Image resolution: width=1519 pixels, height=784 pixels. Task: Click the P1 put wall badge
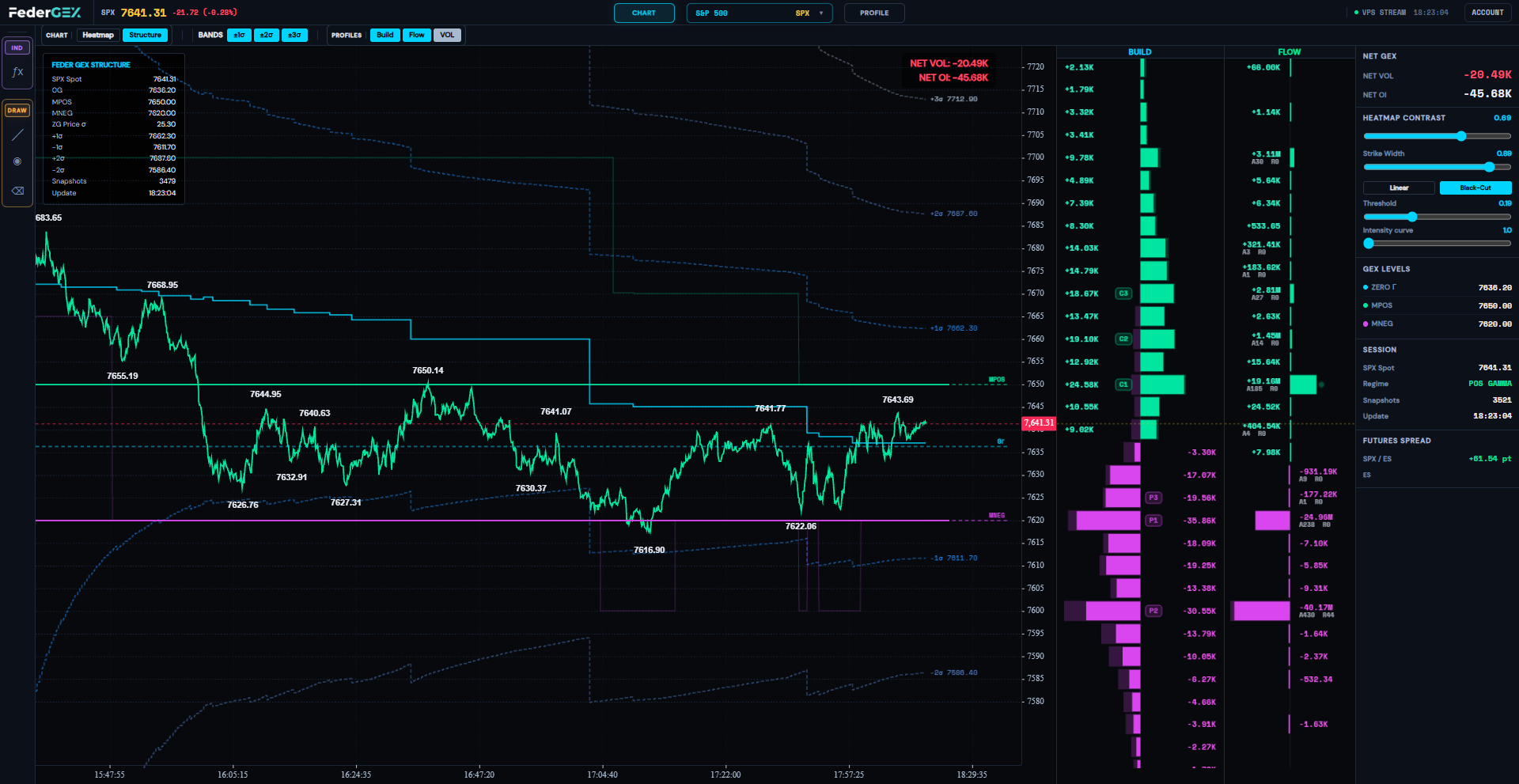pos(1153,521)
